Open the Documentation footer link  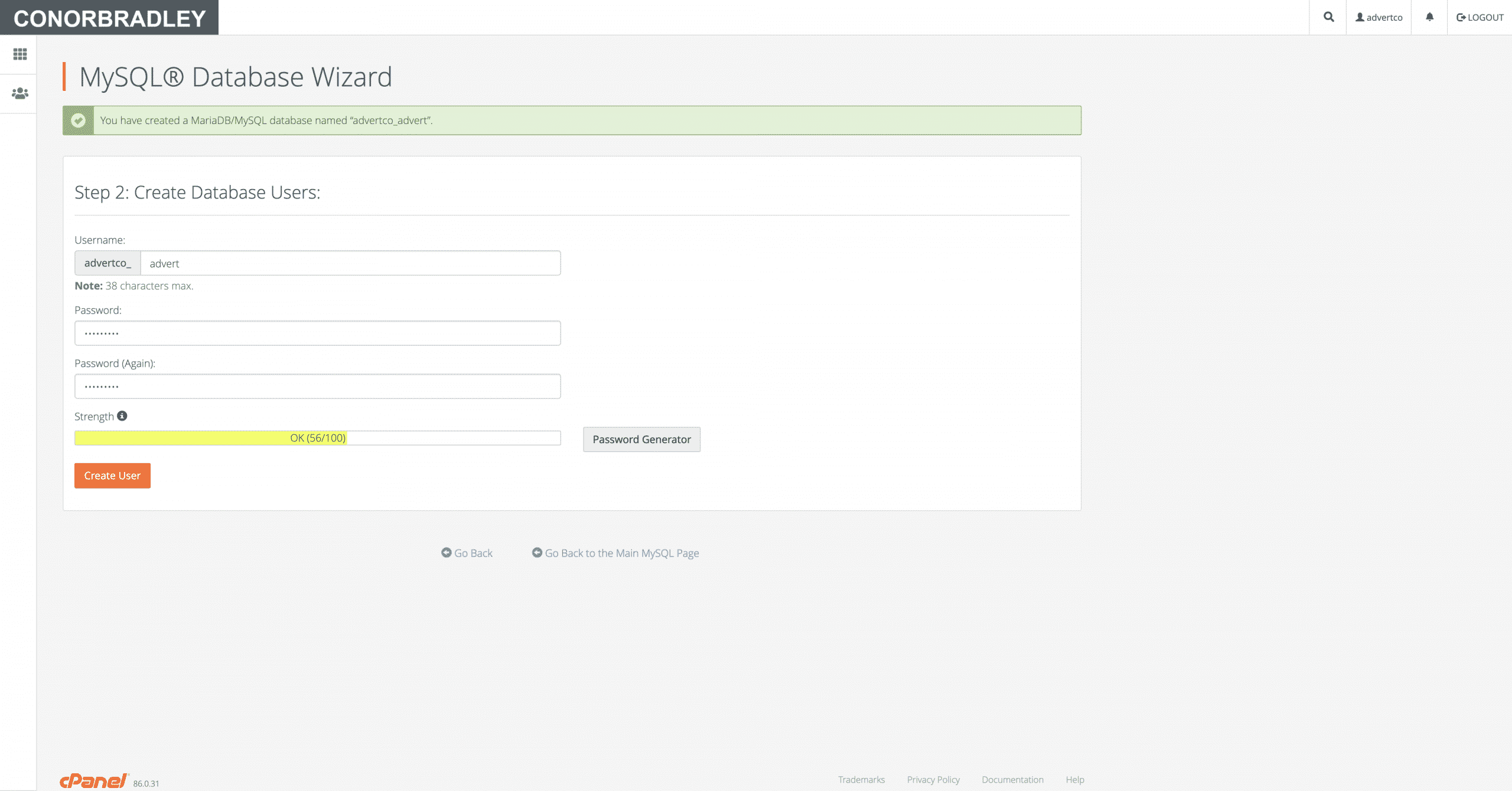(x=1012, y=780)
